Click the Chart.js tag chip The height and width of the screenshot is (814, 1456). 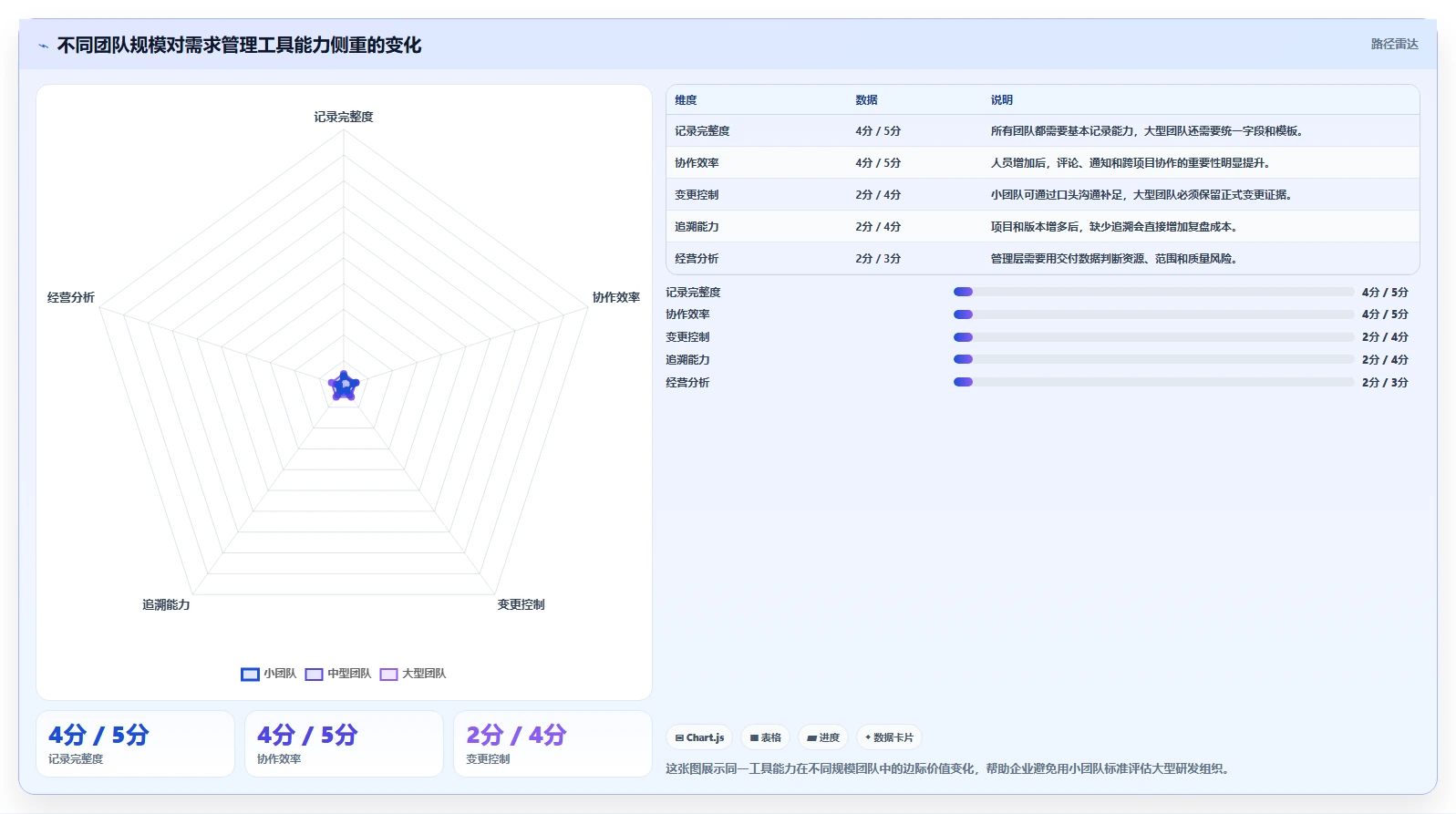(700, 737)
